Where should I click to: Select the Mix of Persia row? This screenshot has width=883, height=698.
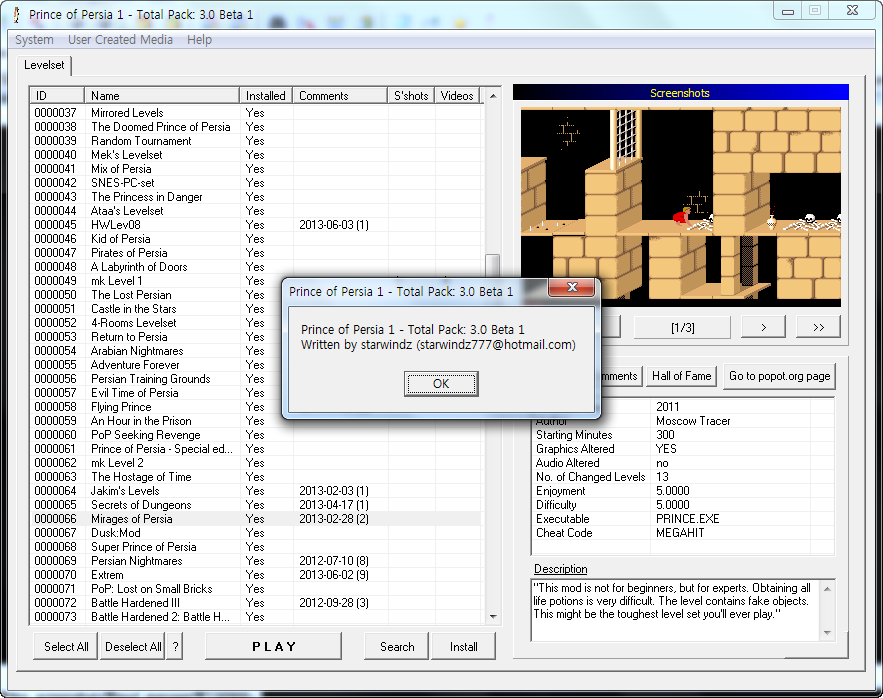point(256,169)
